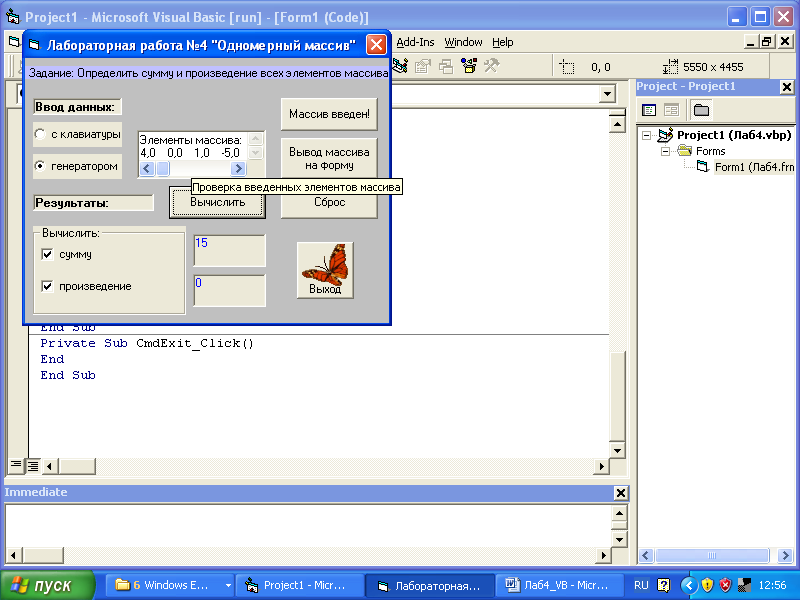Screen dimensions: 800x600
Task: Click code window vertical scroll up arrow
Action: (617, 124)
